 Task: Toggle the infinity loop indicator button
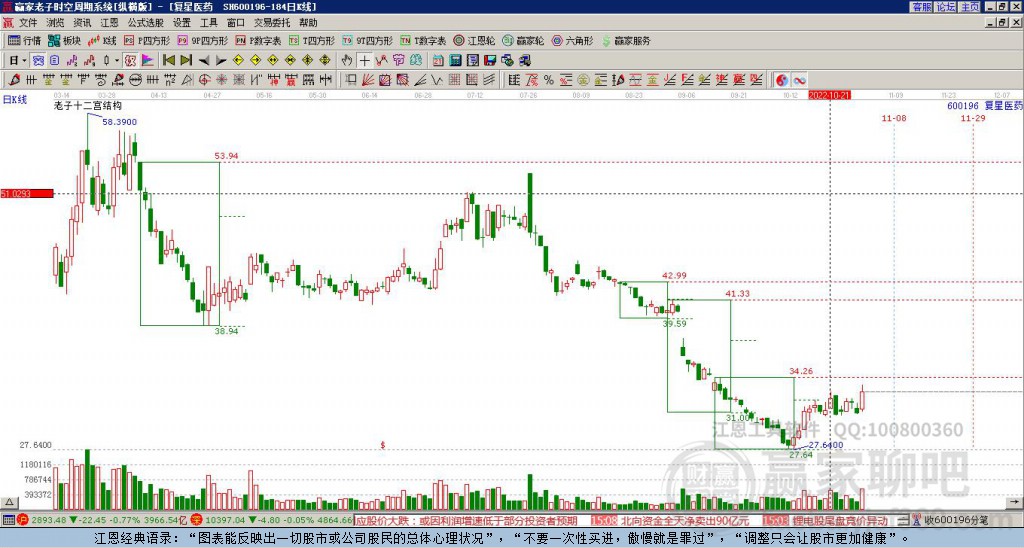click(799, 80)
